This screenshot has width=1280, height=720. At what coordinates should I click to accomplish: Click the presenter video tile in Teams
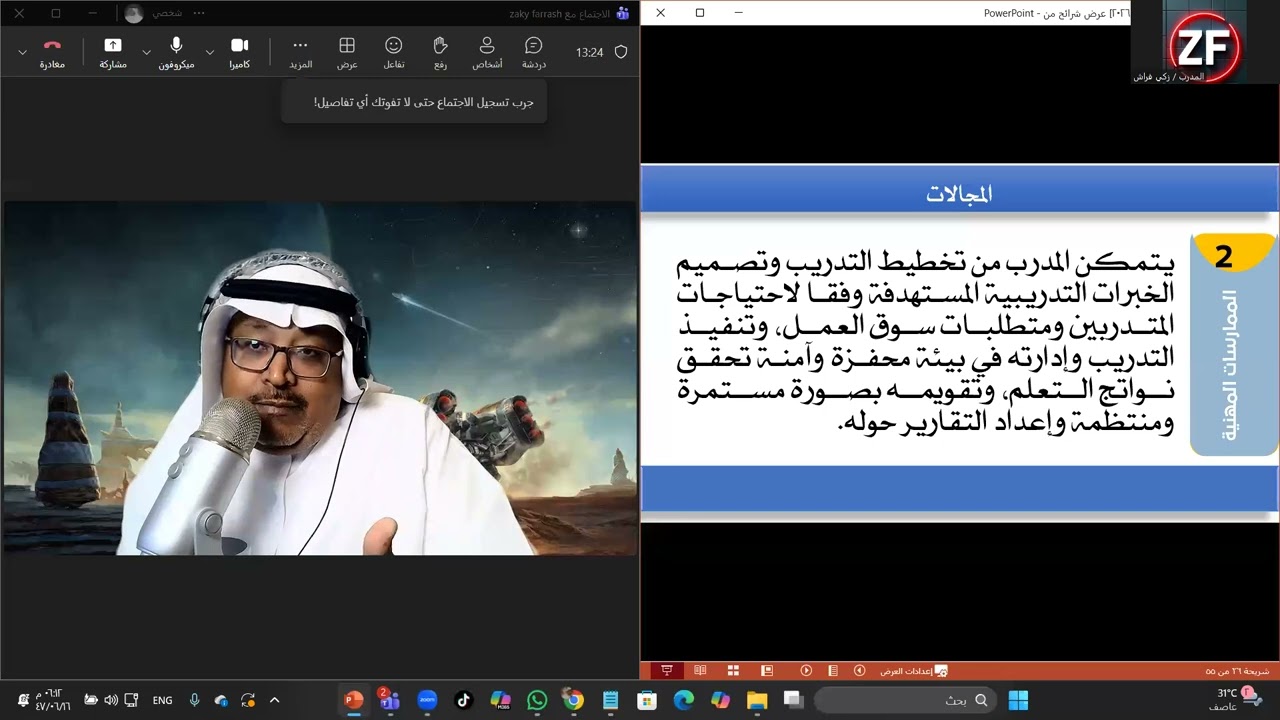coord(319,378)
